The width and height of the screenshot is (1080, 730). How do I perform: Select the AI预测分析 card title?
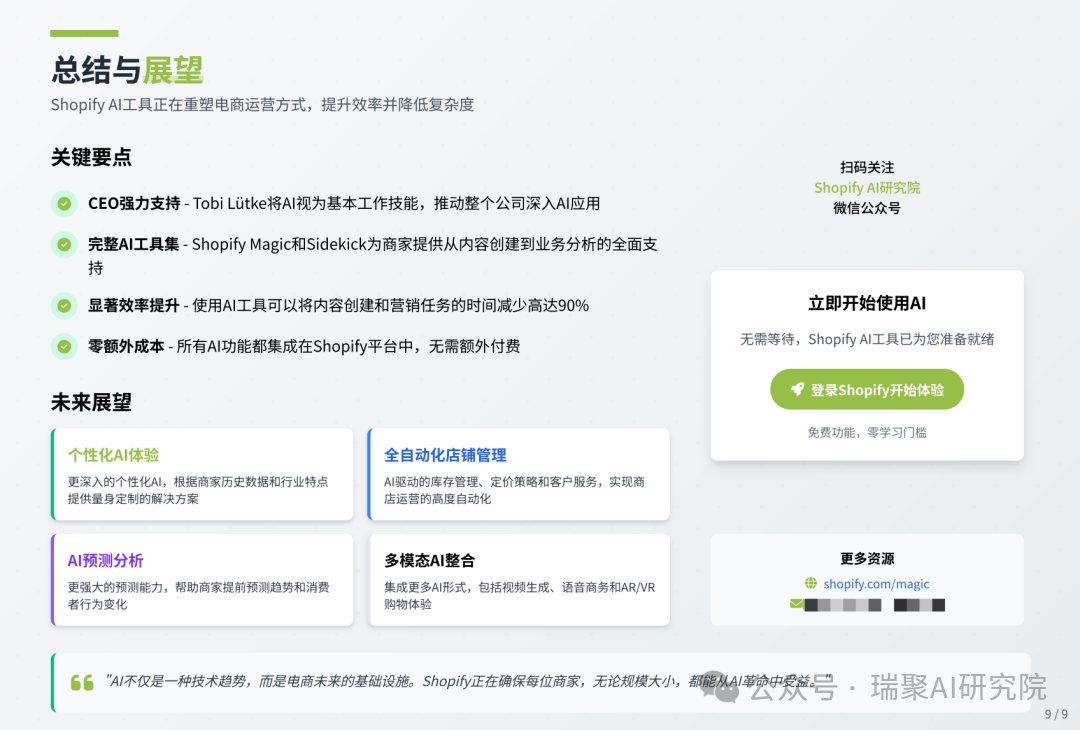pos(105,561)
